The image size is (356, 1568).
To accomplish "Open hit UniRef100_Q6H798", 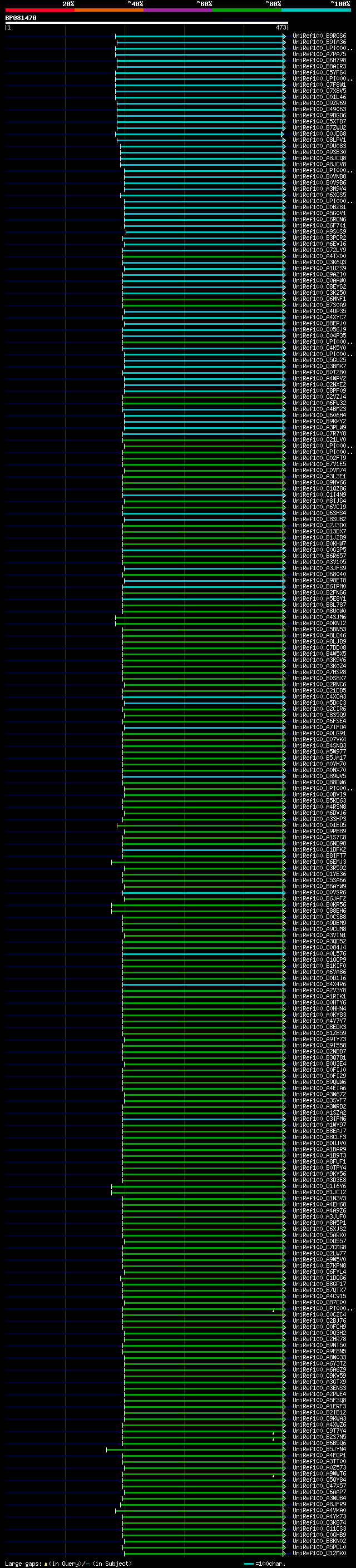I will coord(319,60).
